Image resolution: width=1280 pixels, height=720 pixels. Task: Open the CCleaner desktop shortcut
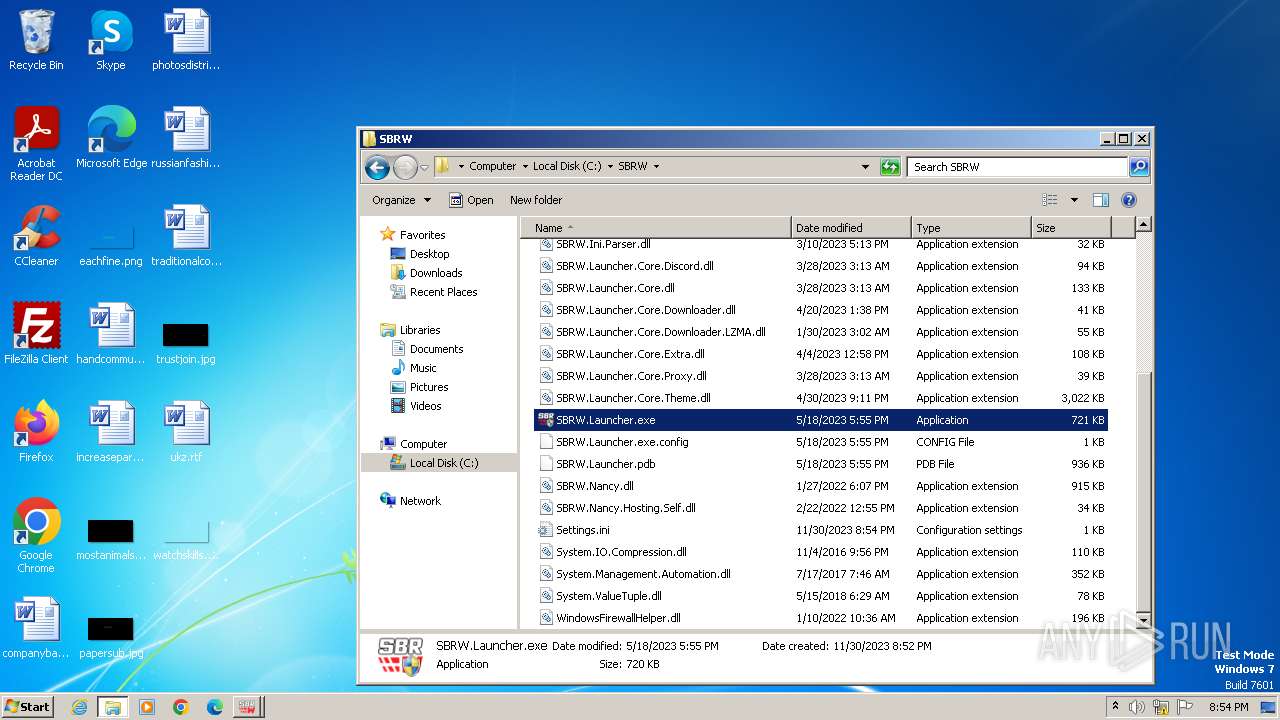click(x=36, y=236)
